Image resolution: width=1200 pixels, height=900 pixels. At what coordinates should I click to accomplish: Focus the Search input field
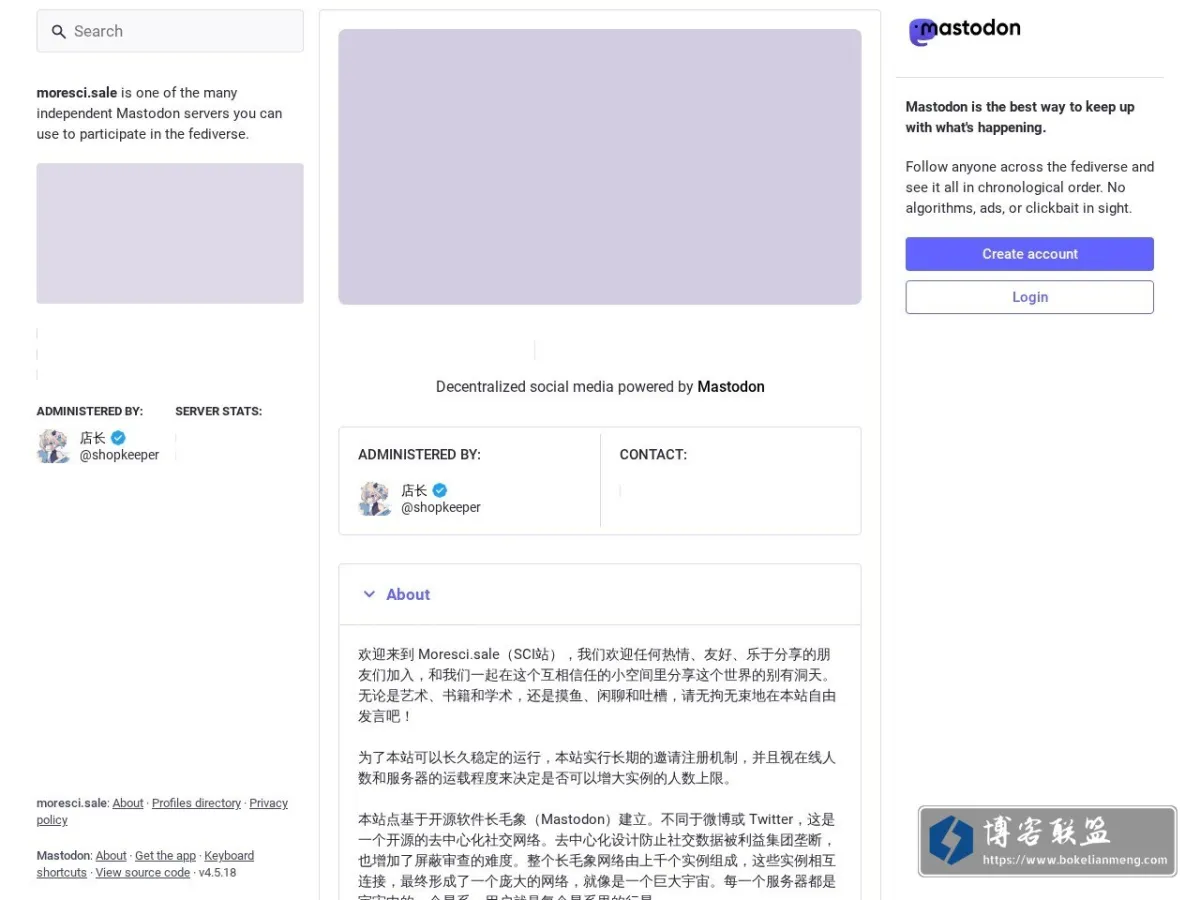pyautogui.click(x=170, y=31)
